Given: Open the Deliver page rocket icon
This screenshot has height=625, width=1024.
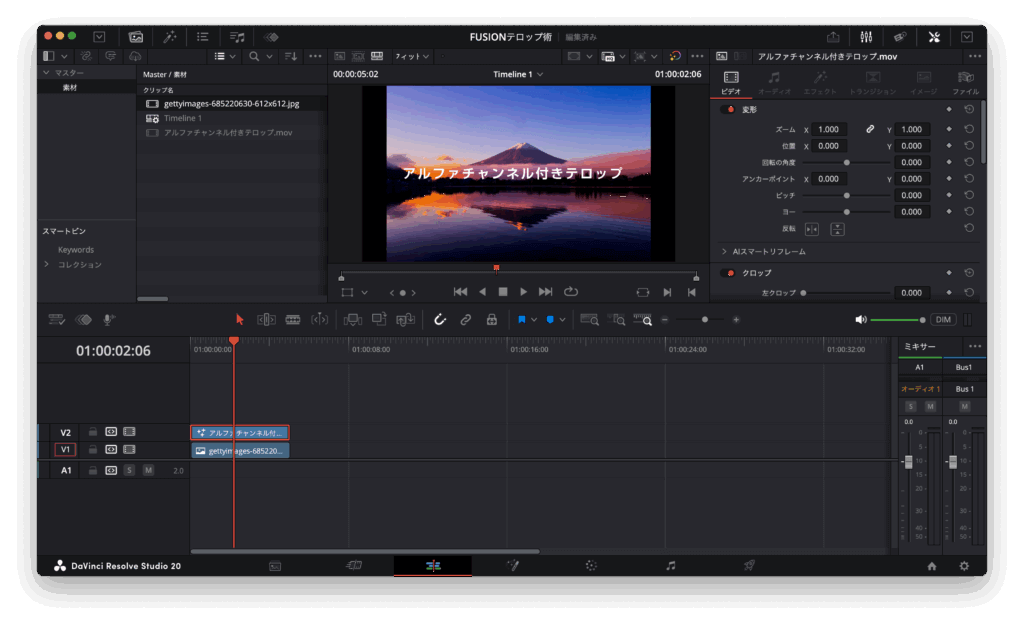Looking at the screenshot, I should (748, 565).
